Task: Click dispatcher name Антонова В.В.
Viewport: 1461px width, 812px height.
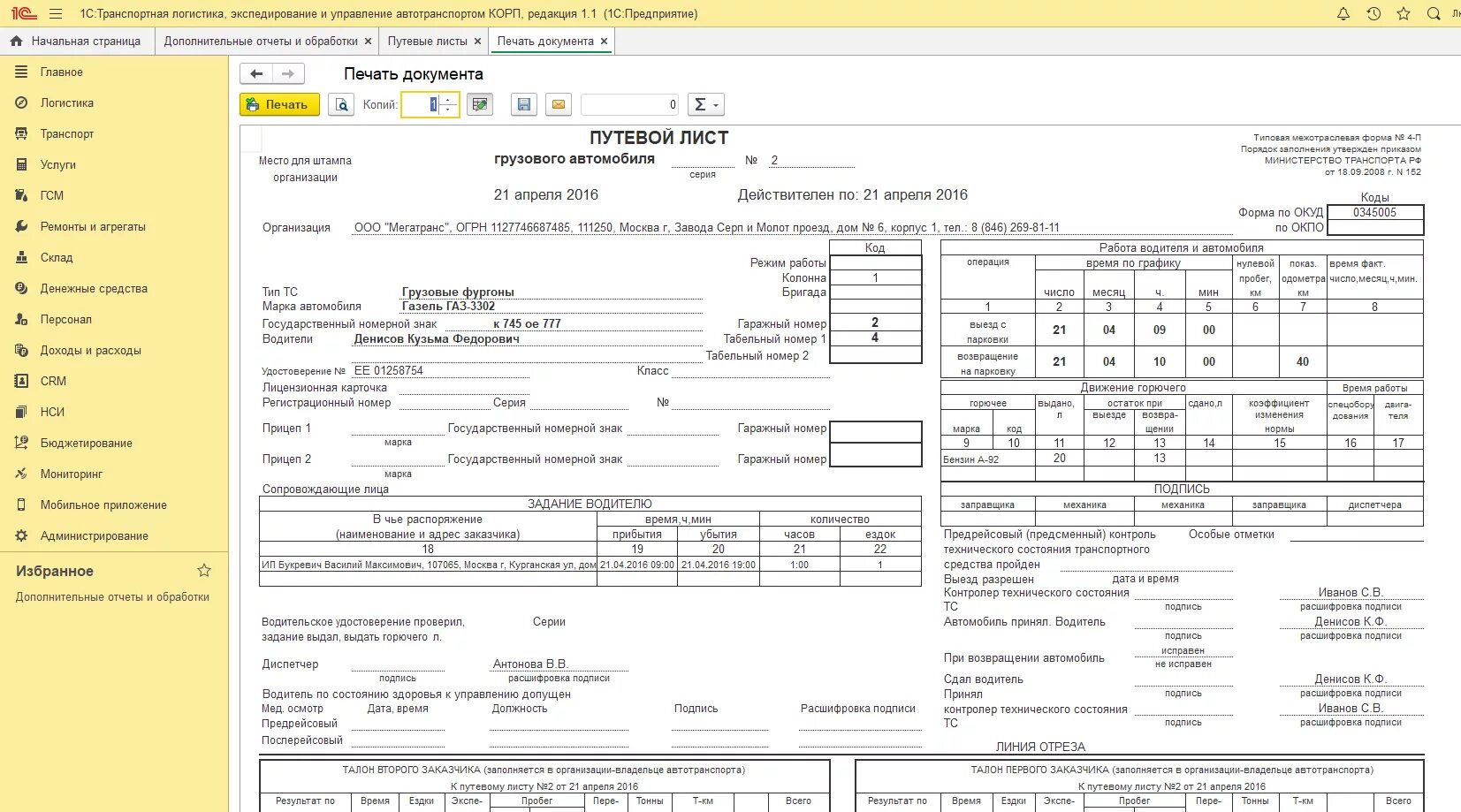Action: (530, 664)
